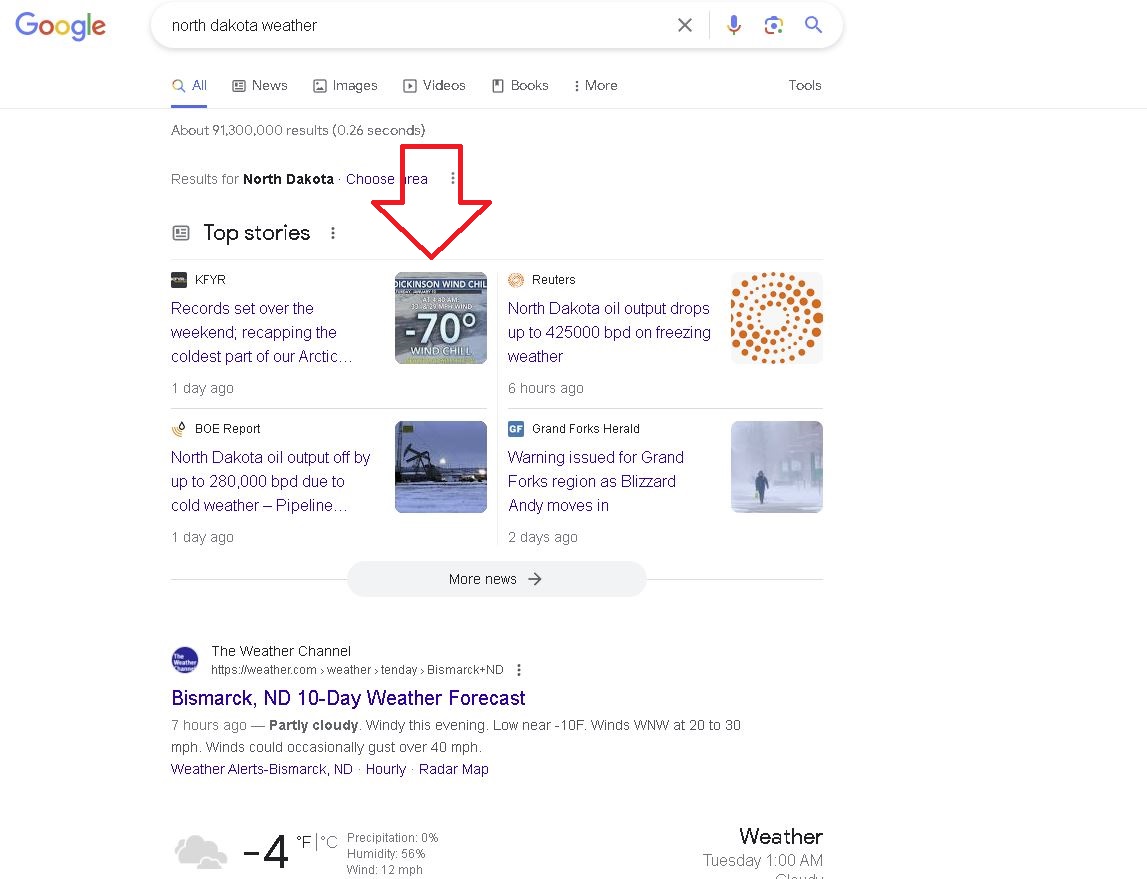Open Bismarck, ND 10-Day Weather Forecast
The height and width of the screenshot is (879, 1147).
pyautogui.click(x=348, y=698)
